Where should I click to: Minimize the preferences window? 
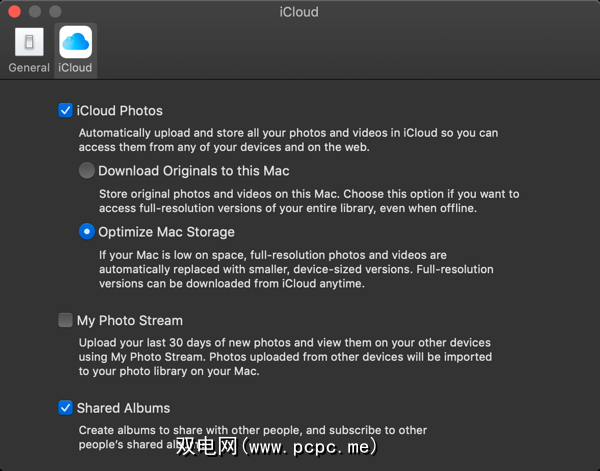point(35,12)
